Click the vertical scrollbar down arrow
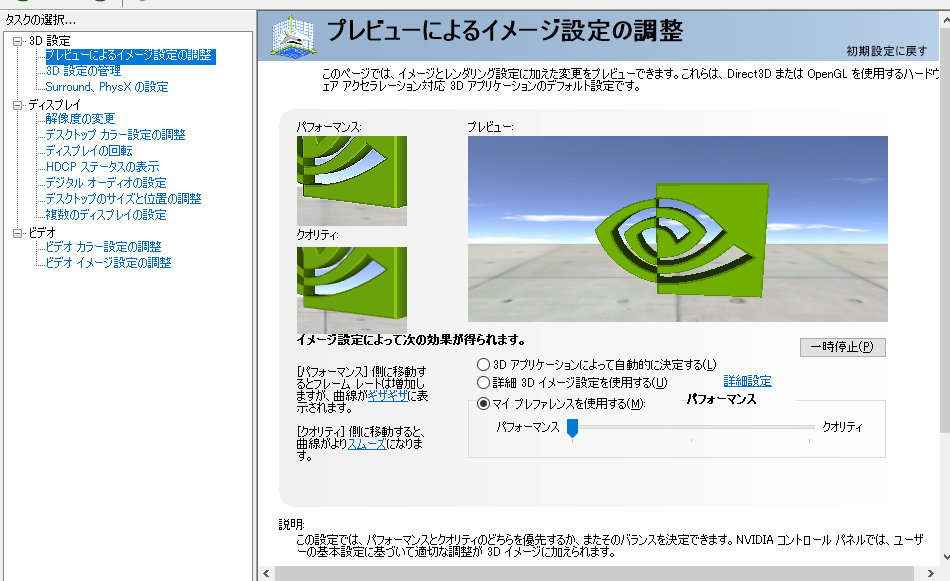This screenshot has width=950, height=581. (945, 556)
